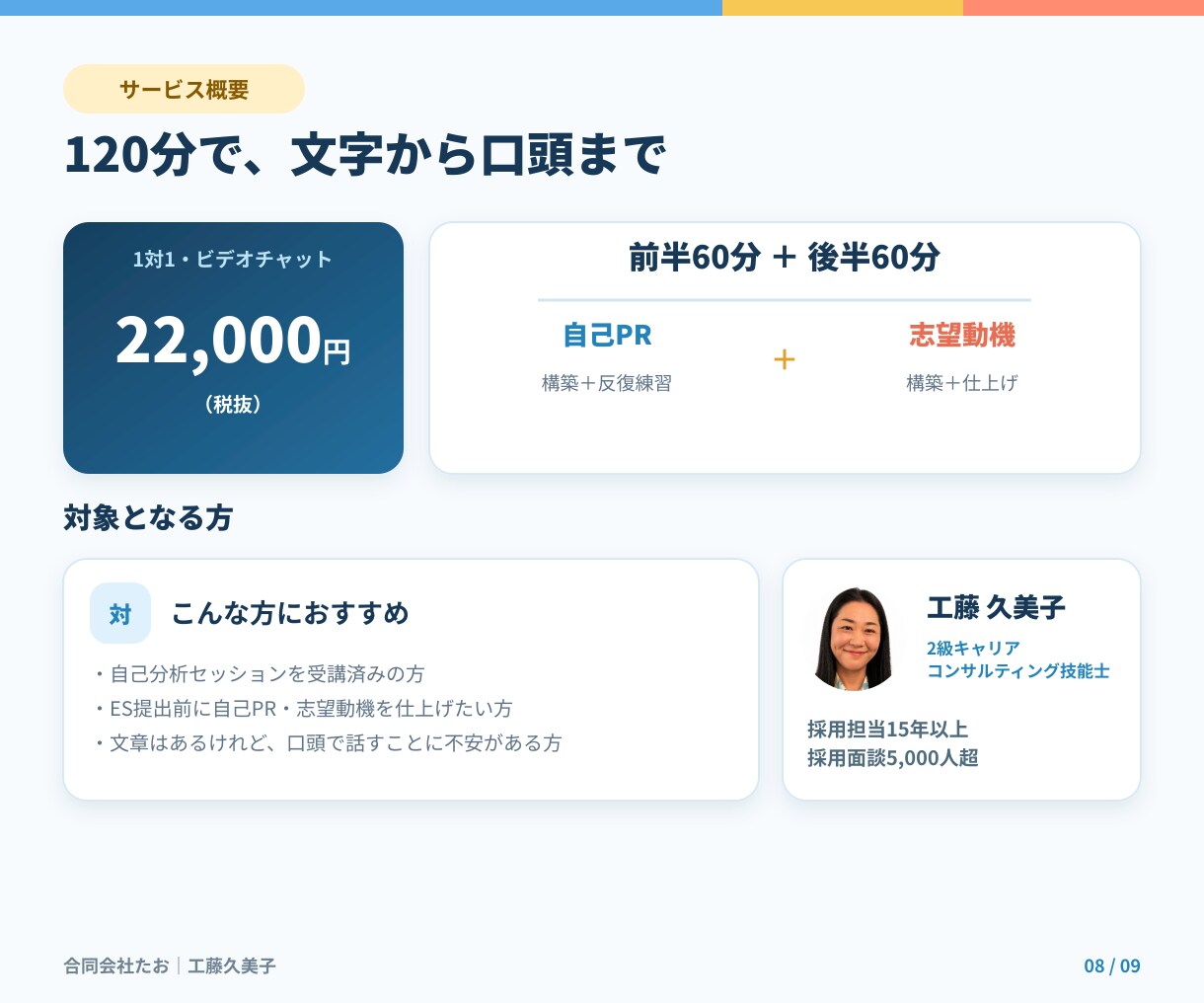Click the 2級キャリアコンサルティング技能士 qualification text

click(1018, 659)
